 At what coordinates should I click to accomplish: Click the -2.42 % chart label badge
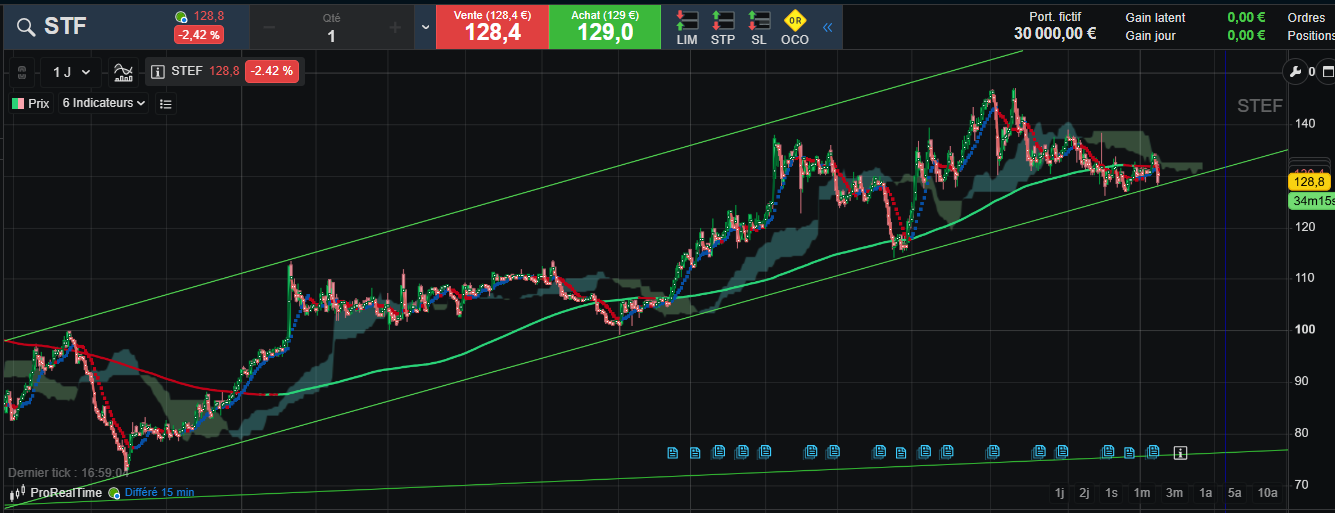[x=272, y=71]
